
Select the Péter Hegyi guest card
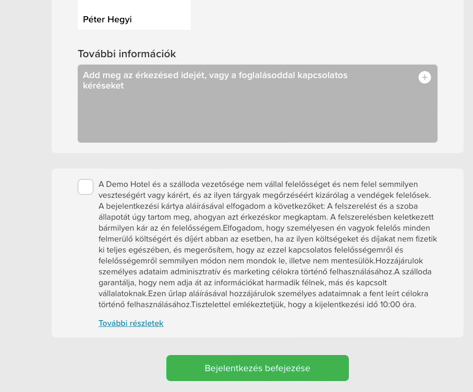(134, 15)
